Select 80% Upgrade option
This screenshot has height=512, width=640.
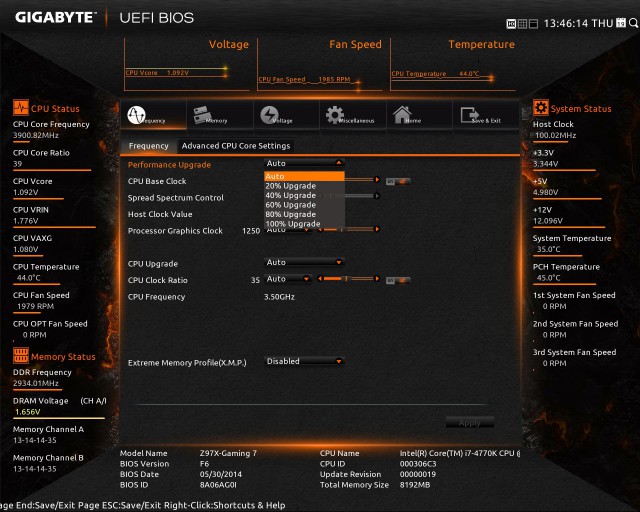[x=304, y=214]
